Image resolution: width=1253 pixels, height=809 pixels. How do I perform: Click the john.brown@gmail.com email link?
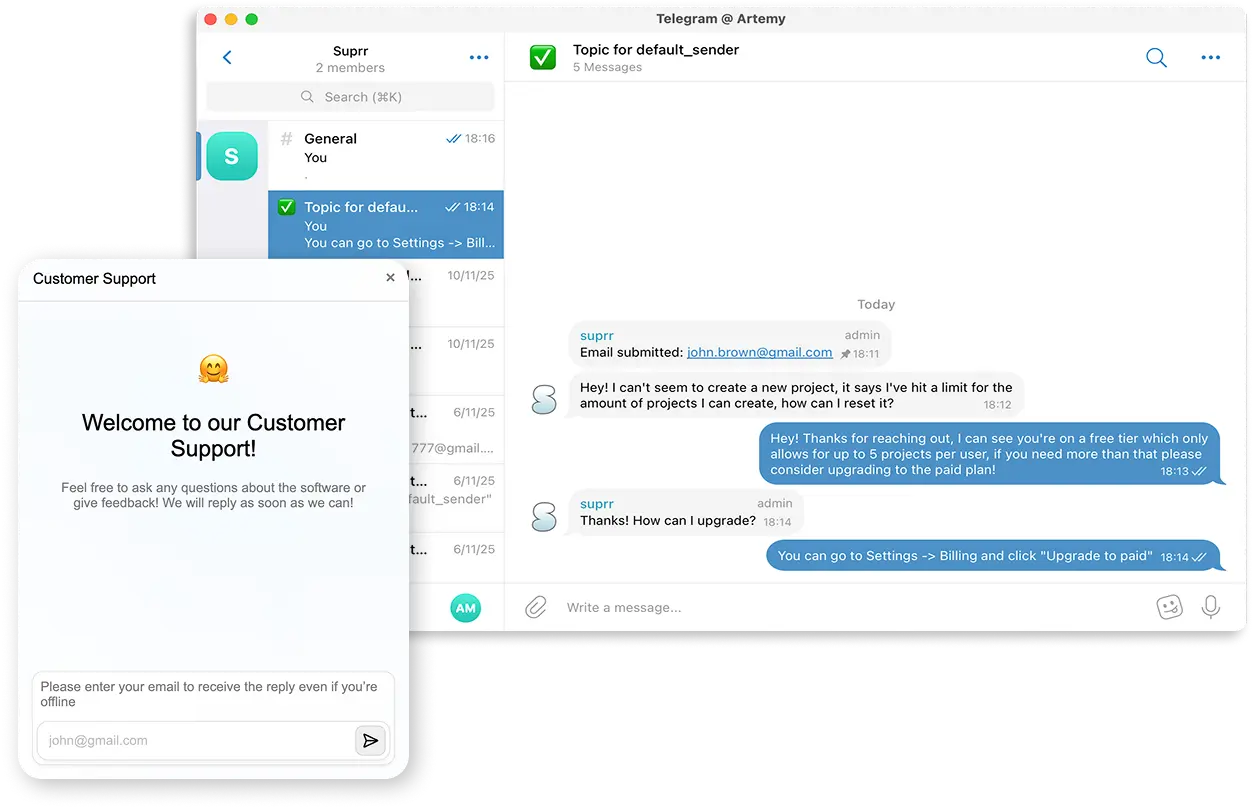point(759,352)
